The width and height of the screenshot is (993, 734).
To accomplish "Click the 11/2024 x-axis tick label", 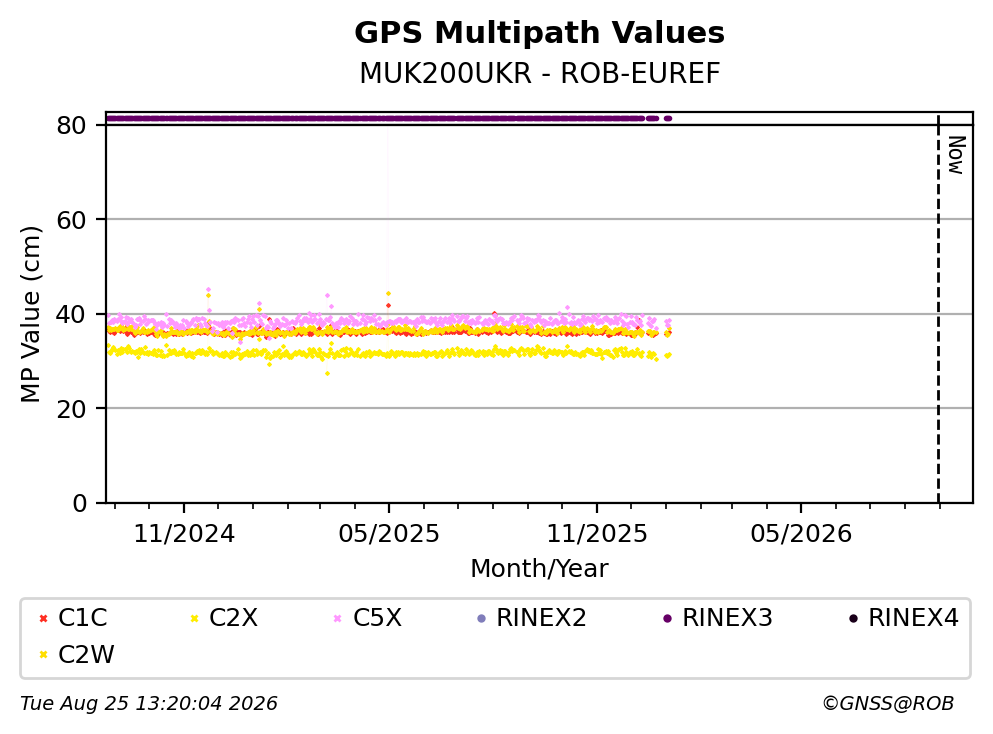I will tap(184, 534).
